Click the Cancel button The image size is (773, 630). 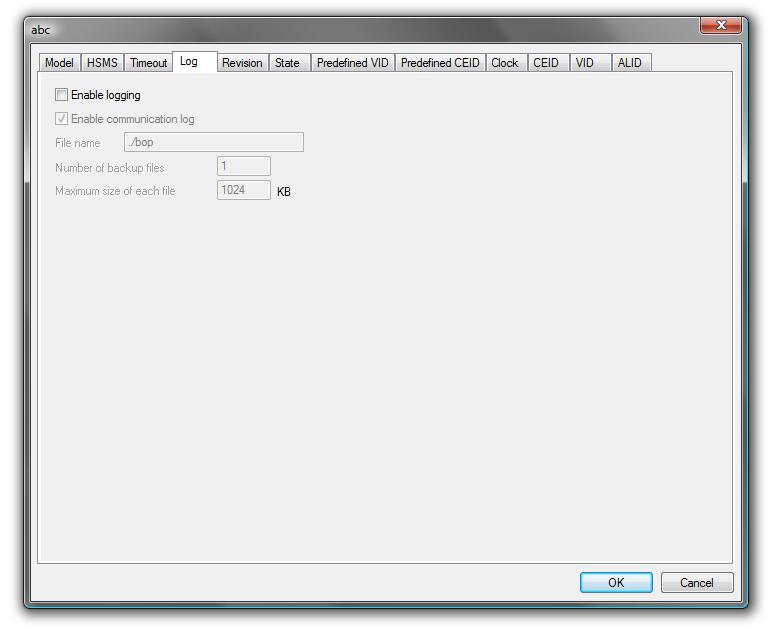pyautogui.click(x=696, y=583)
